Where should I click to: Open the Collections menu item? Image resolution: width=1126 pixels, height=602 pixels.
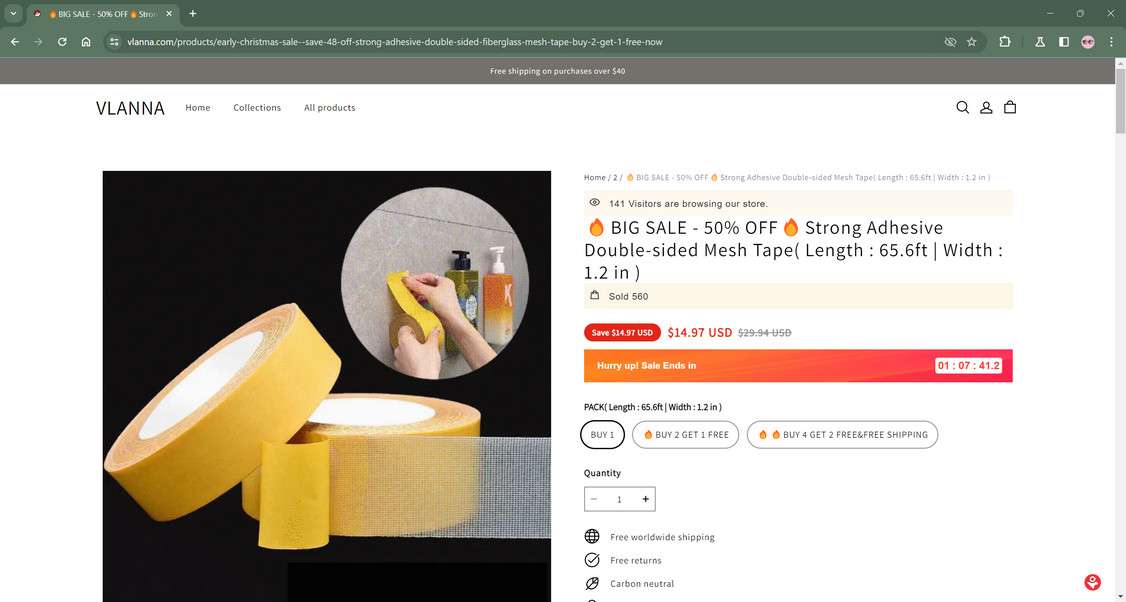(x=257, y=107)
